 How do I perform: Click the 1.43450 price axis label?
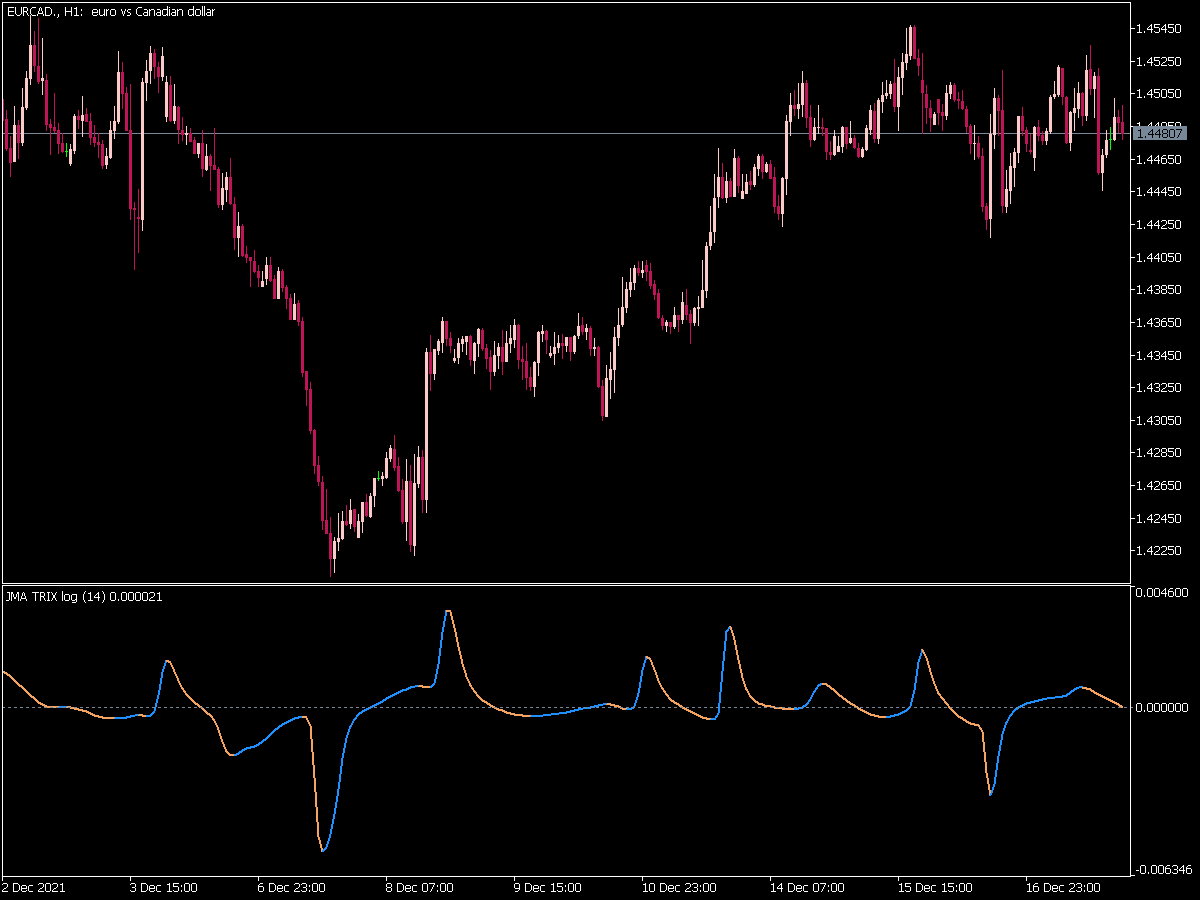1160,355
